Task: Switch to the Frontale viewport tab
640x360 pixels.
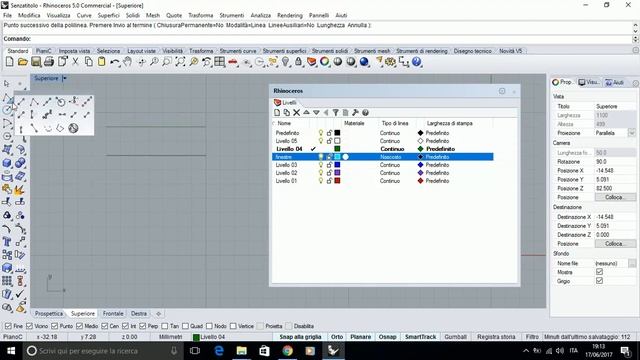Action: pos(113,313)
